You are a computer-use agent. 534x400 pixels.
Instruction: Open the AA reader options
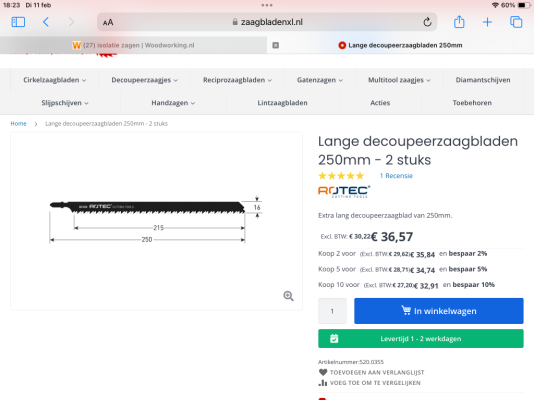point(108,22)
